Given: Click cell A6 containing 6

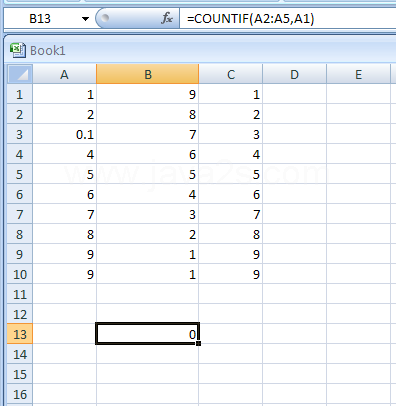Looking at the screenshot, I should click(64, 194).
